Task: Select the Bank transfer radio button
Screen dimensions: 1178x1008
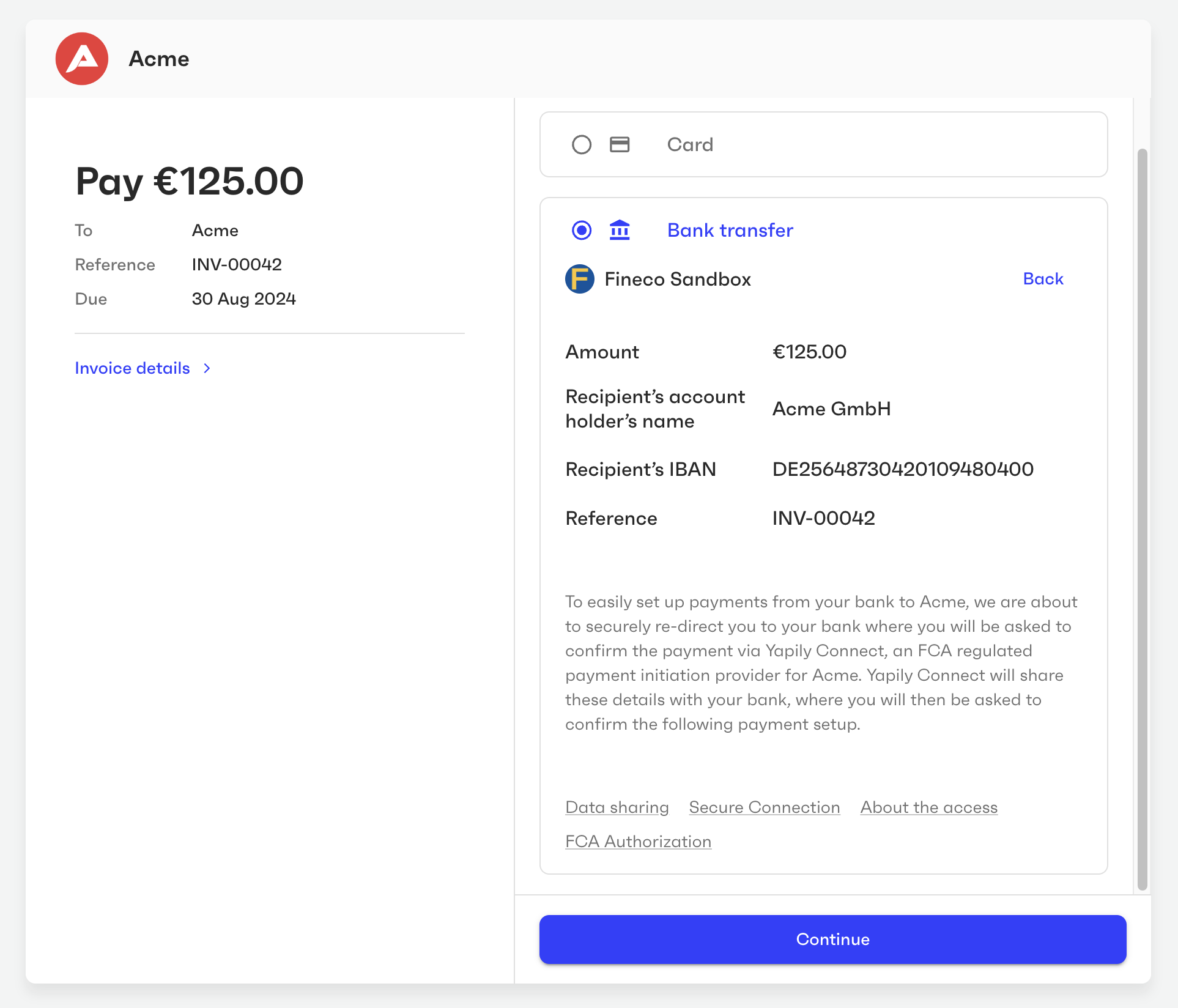Action: click(x=581, y=229)
